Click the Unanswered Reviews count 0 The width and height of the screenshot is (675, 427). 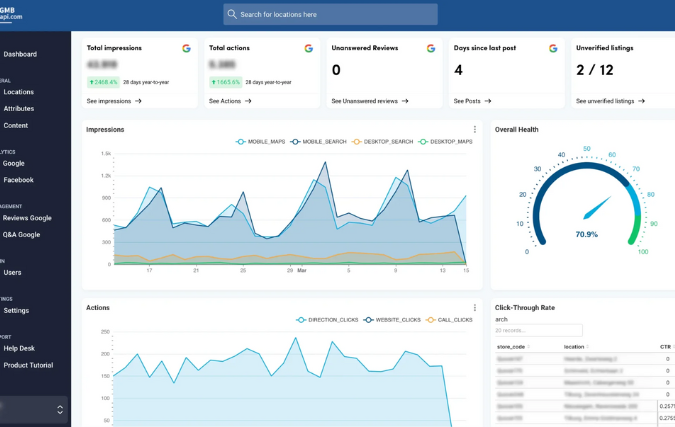336,70
